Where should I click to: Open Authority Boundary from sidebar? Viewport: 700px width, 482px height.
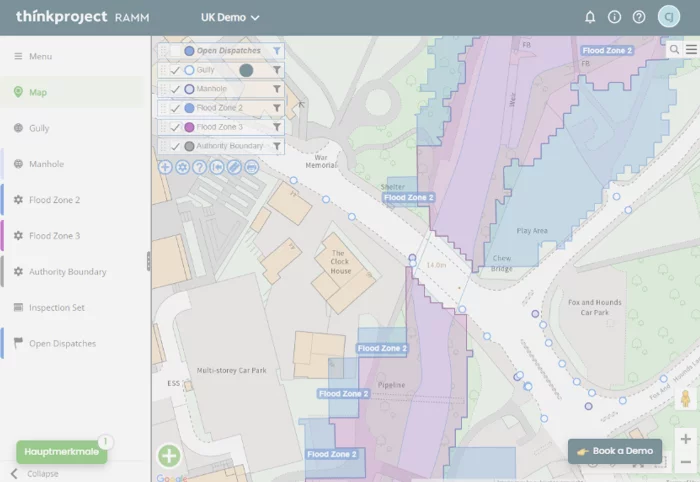[x=67, y=271]
